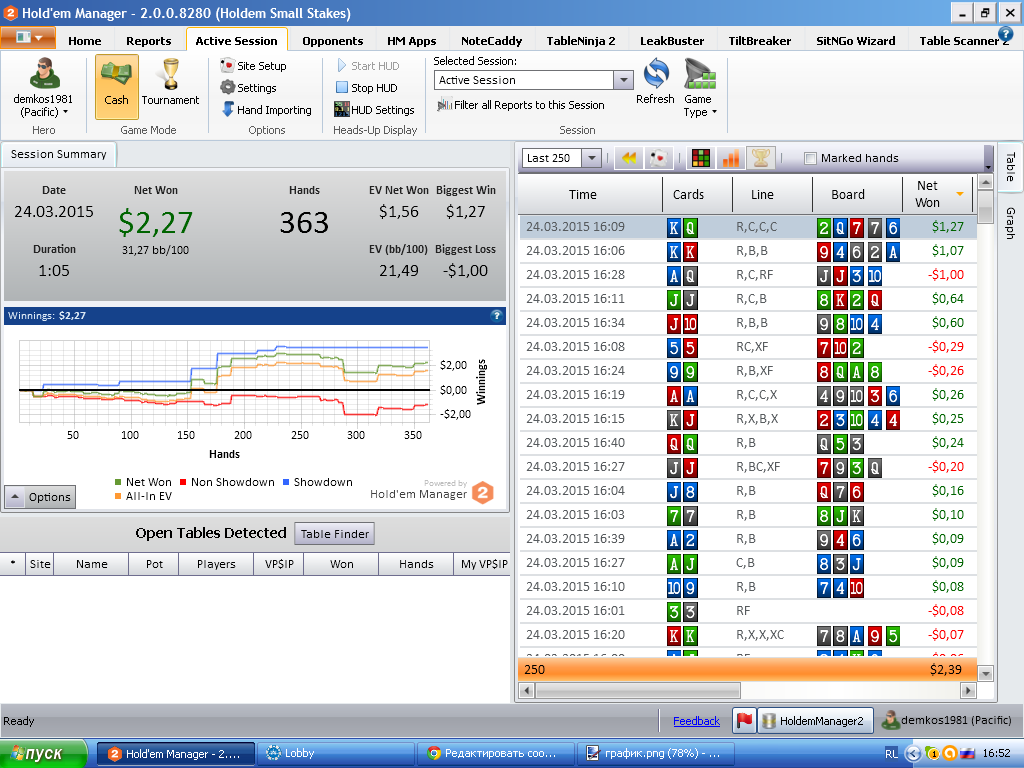Switch to Lobby taskbar window

[x=336, y=754]
